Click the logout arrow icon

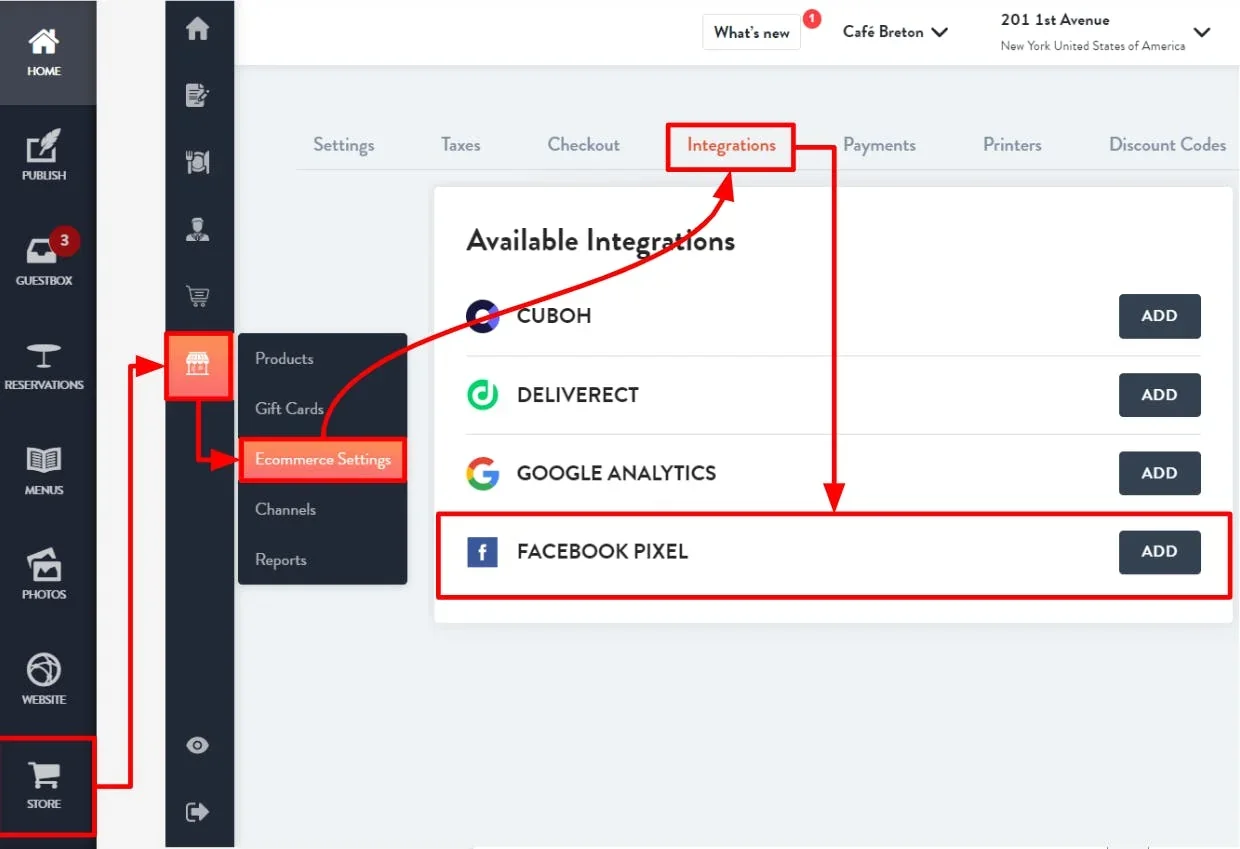198,811
